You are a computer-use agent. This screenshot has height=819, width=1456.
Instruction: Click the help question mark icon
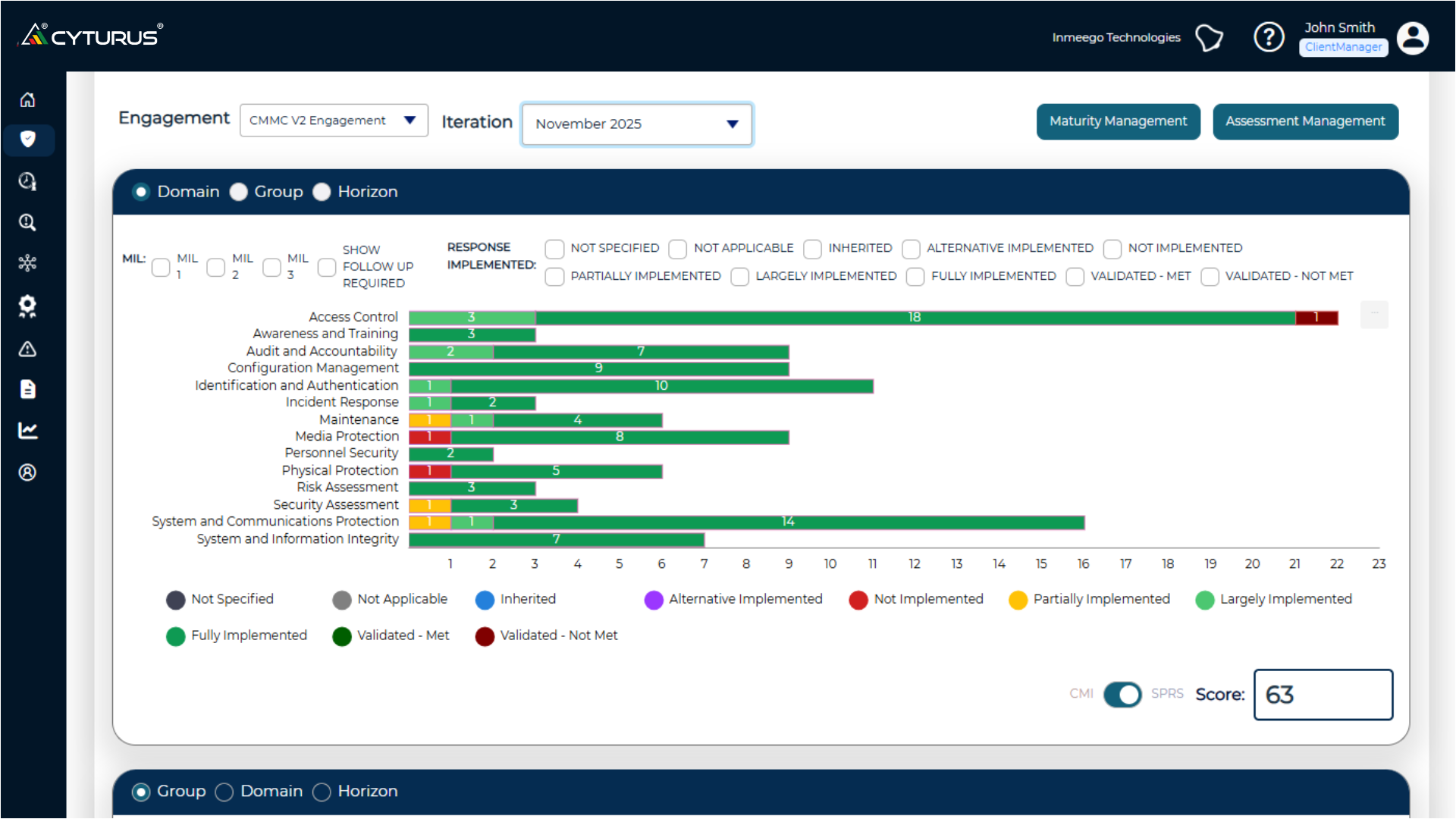pyautogui.click(x=1269, y=36)
